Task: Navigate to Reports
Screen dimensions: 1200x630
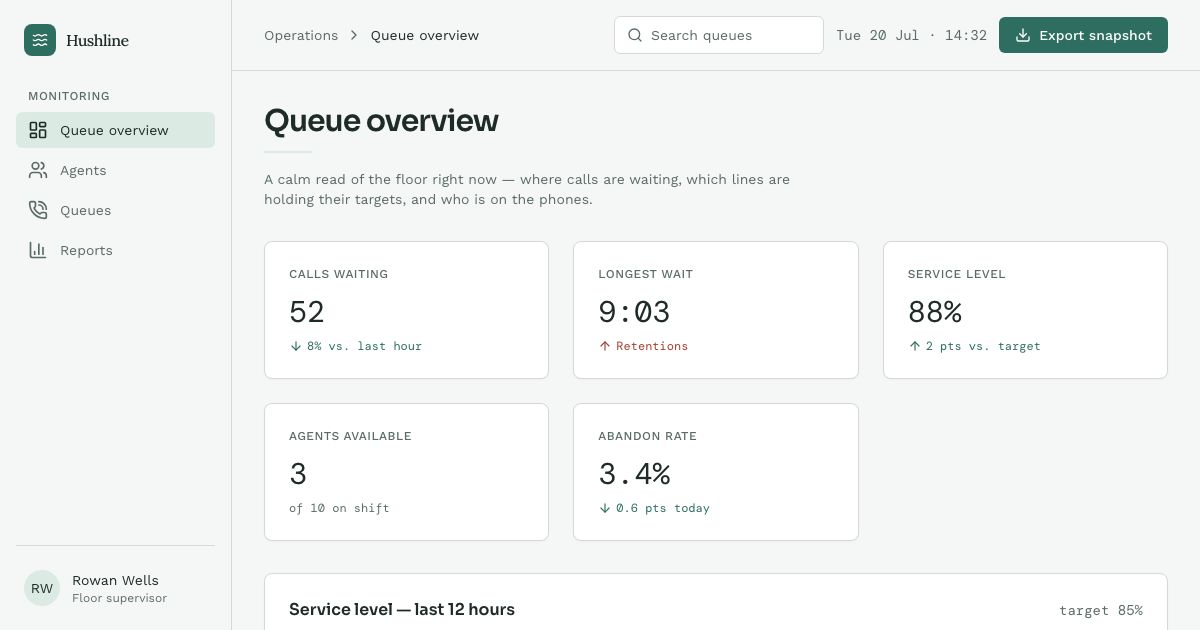Action: [x=115, y=250]
